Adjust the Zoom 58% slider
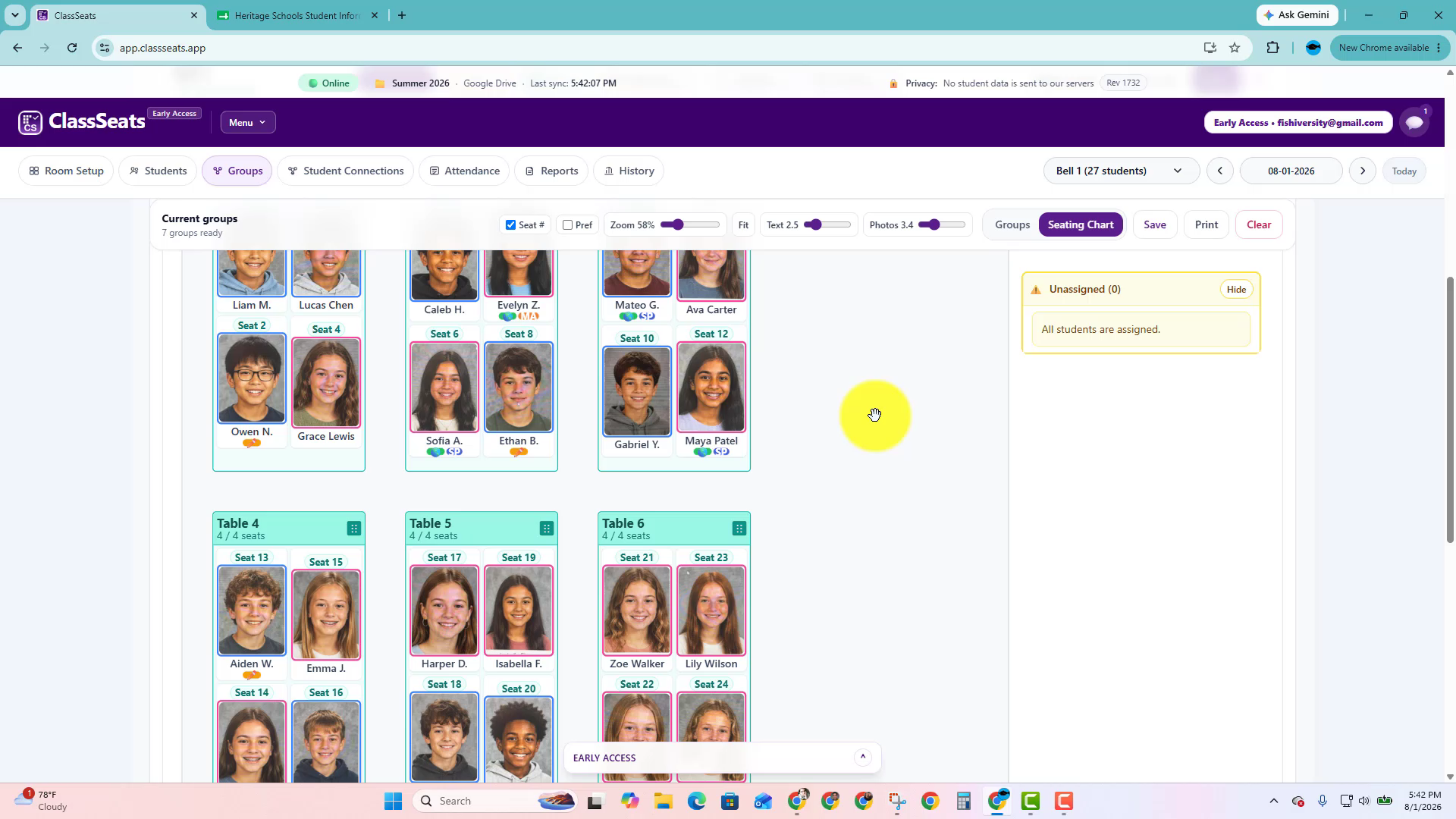 tap(689, 224)
